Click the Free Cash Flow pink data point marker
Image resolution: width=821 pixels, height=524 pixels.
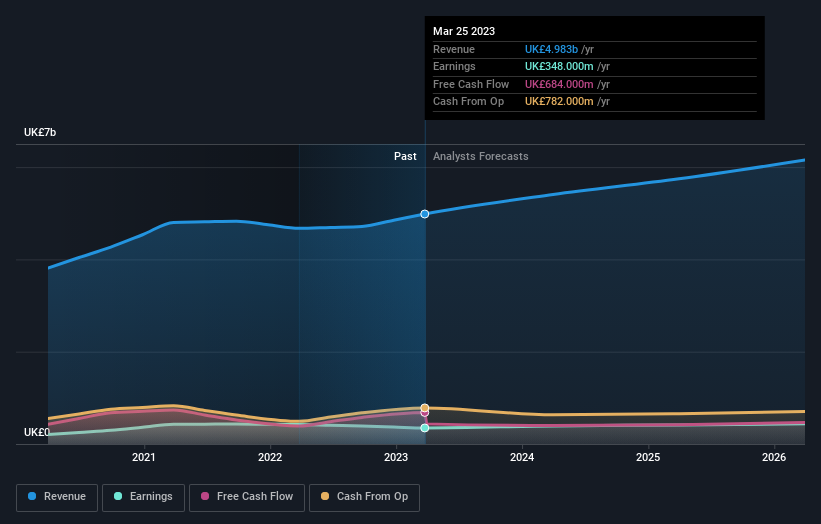click(x=425, y=414)
